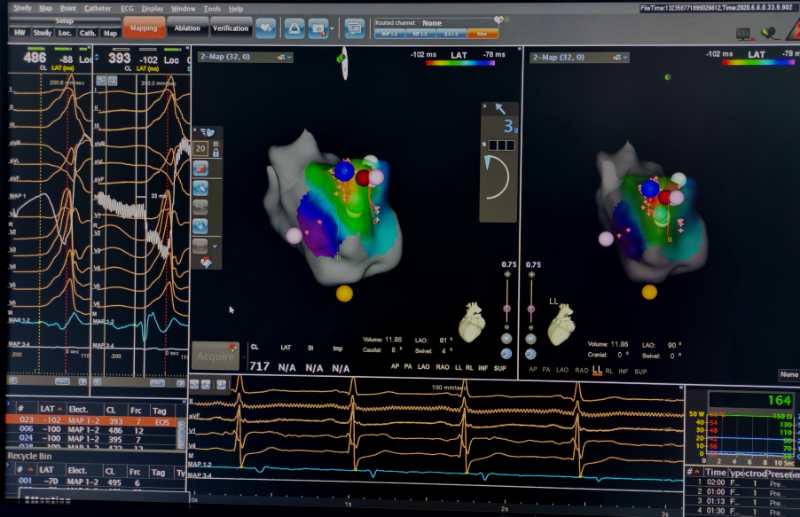Click the heart signal toolbar icon
The image size is (800, 517).
coord(266,28)
